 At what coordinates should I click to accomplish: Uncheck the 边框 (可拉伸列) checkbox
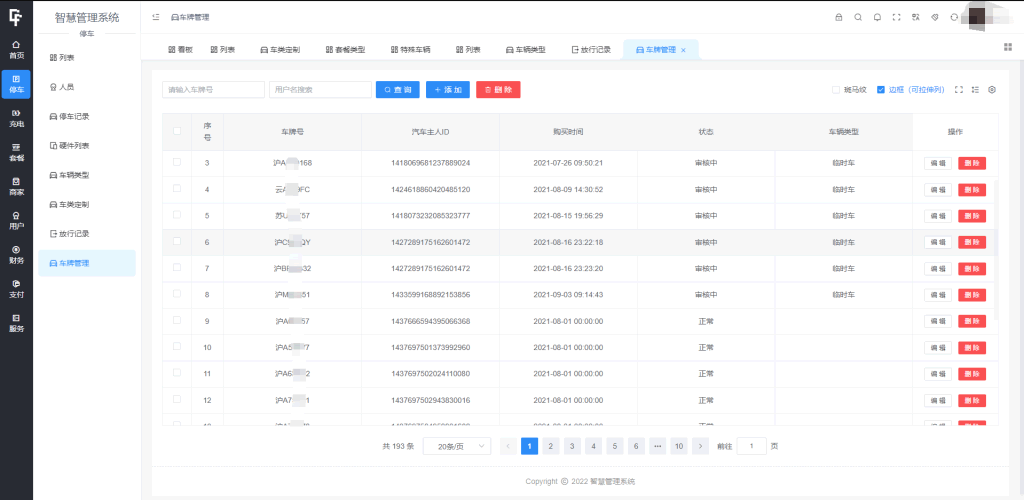(x=881, y=90)
